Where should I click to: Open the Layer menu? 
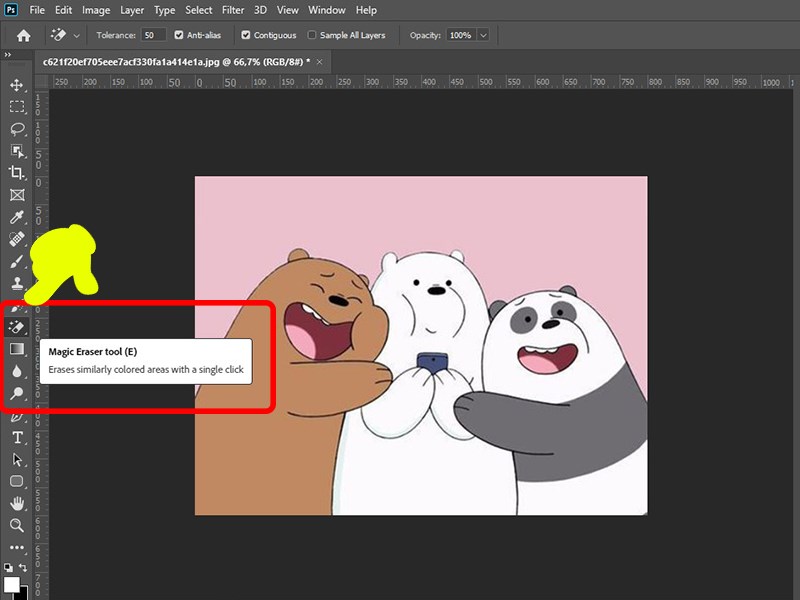click(x=132, y=10)
